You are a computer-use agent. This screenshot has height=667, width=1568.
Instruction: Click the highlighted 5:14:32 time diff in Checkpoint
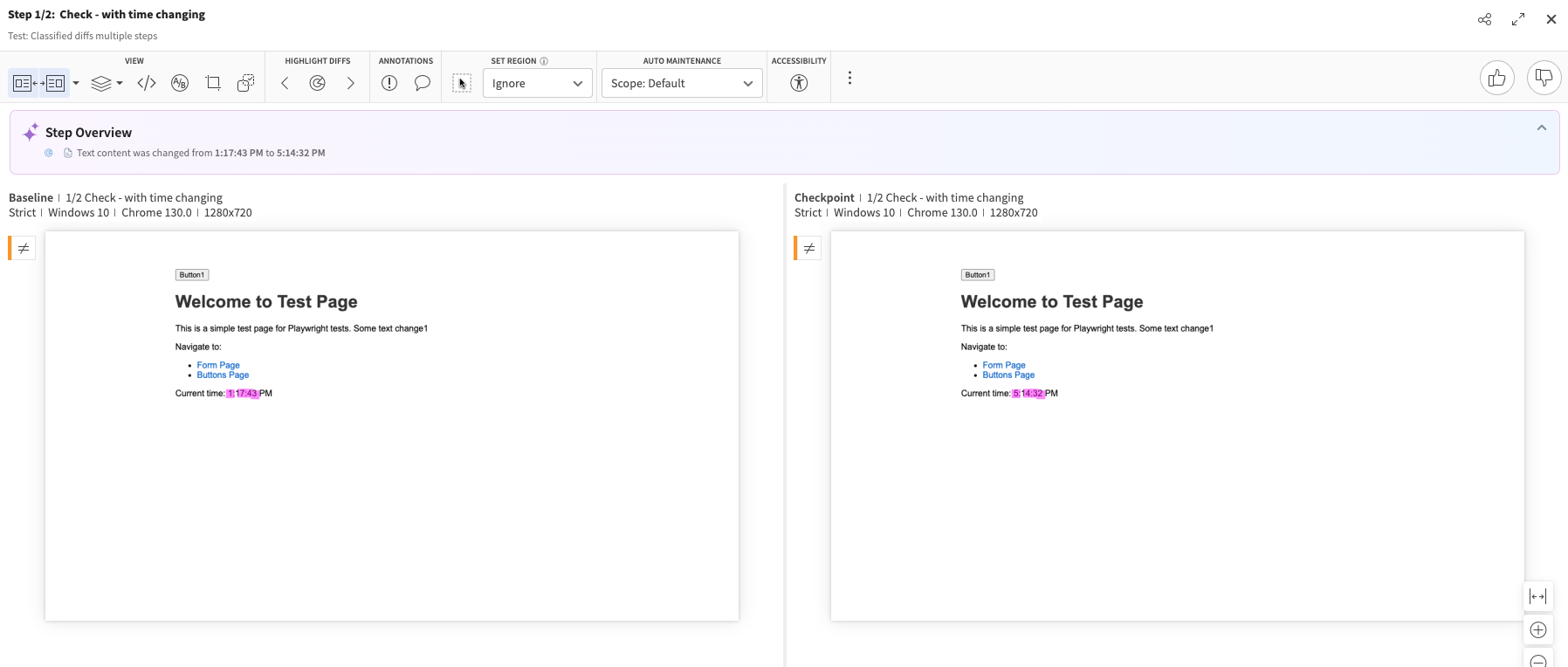[1028, 394]
